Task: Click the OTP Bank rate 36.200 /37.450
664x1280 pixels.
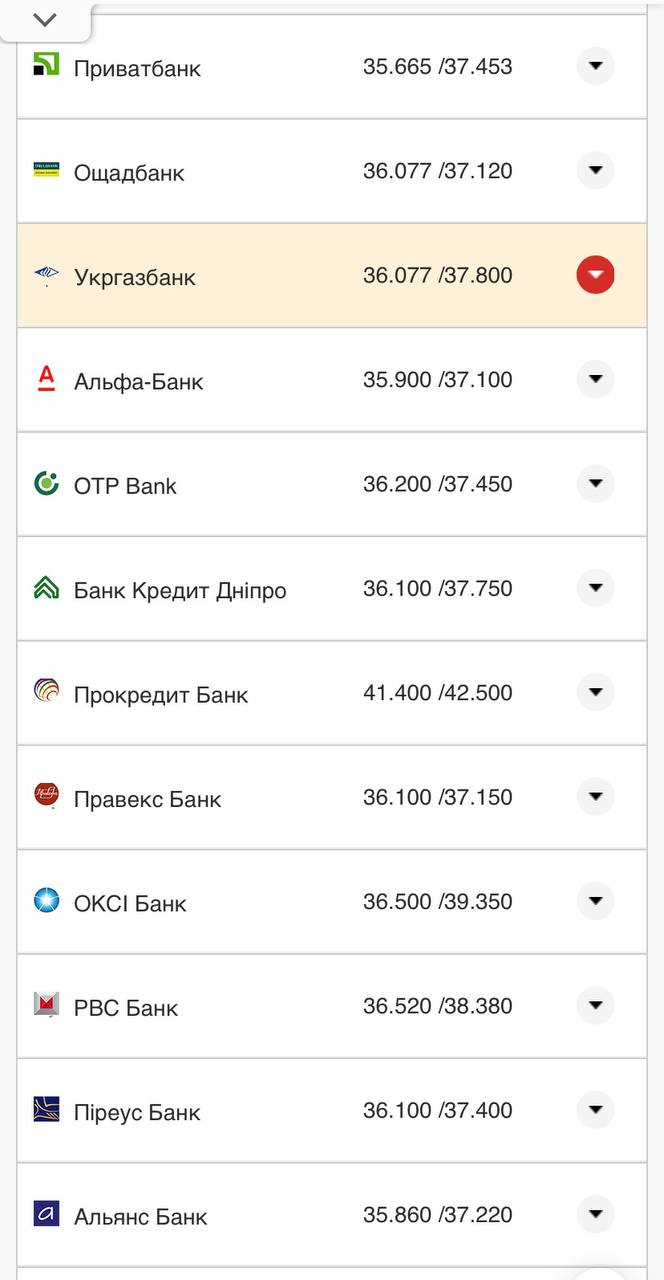Action: 437,484
